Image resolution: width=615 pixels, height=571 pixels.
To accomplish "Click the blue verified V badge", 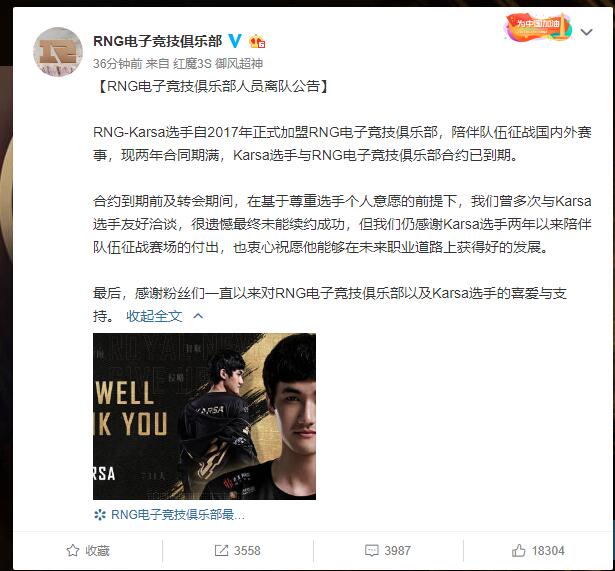I will point(235,40).
